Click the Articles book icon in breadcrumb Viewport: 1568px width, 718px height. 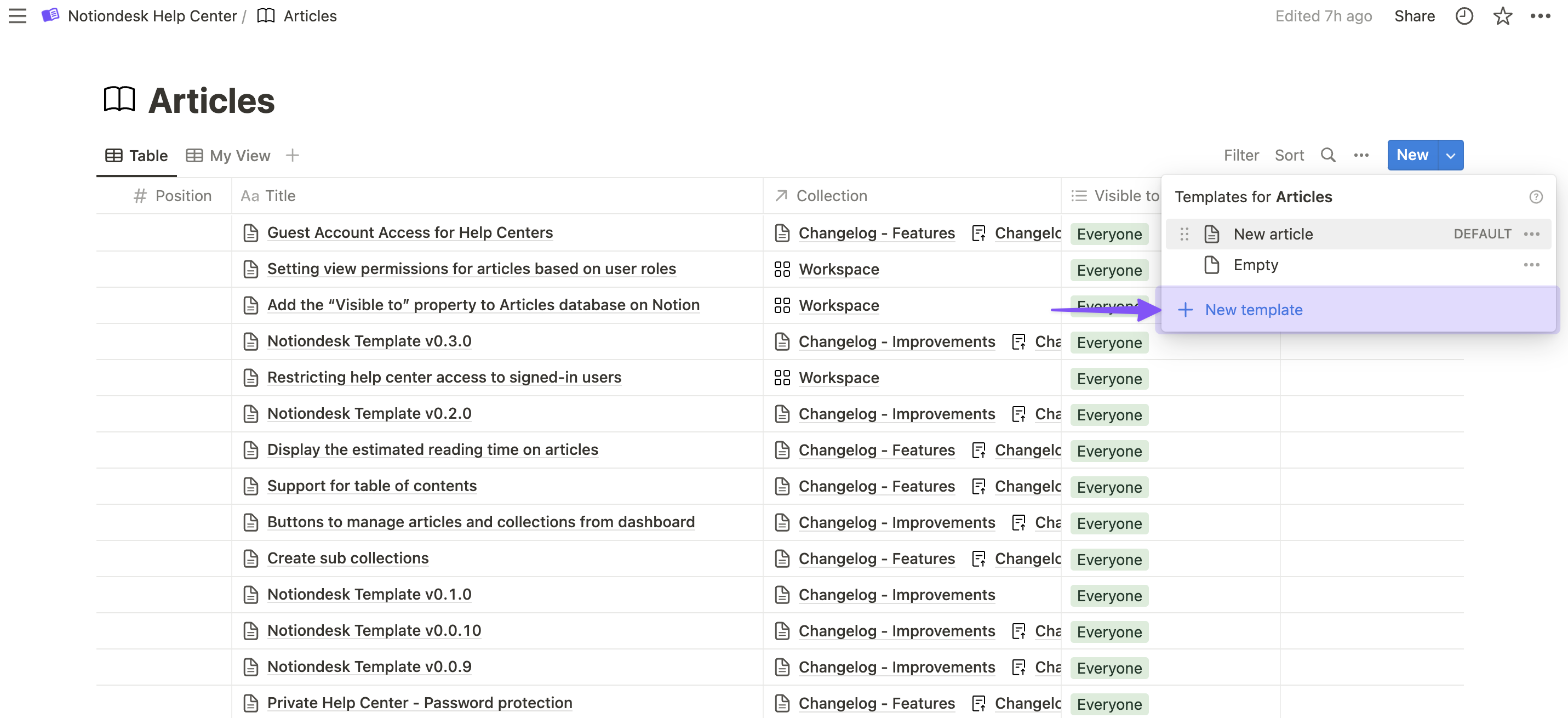(x=266, y=16)
